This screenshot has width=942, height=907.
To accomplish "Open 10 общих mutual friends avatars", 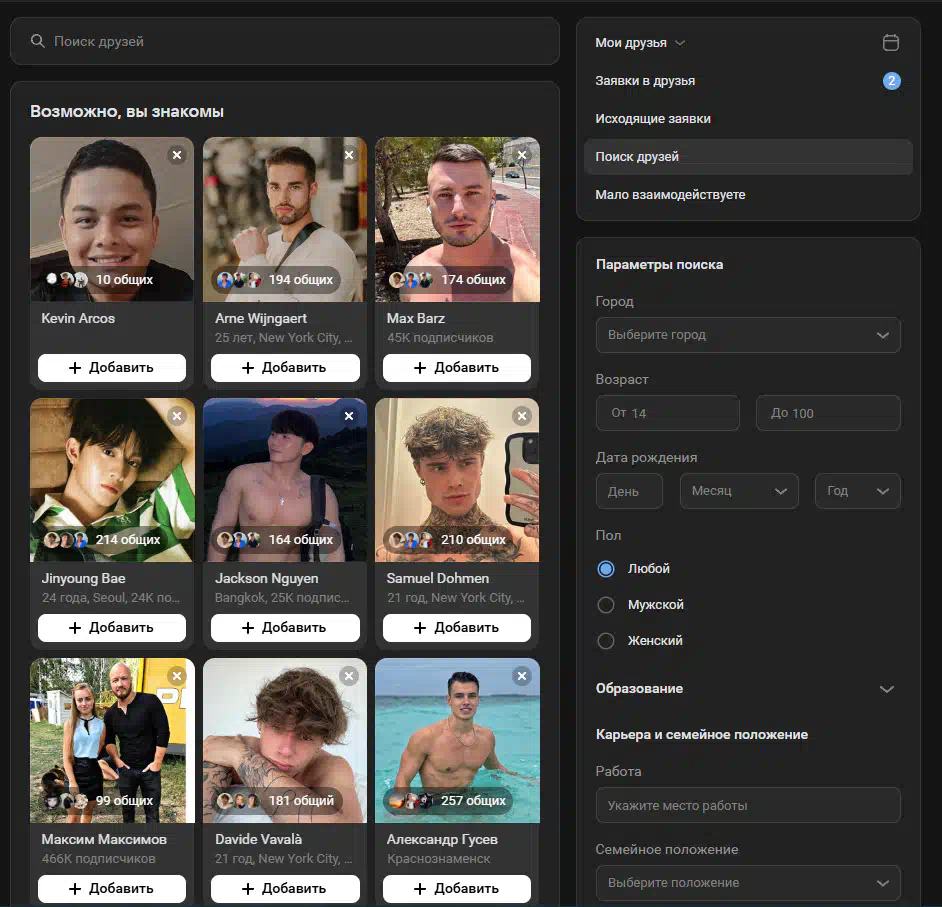I will click(66, 279).
